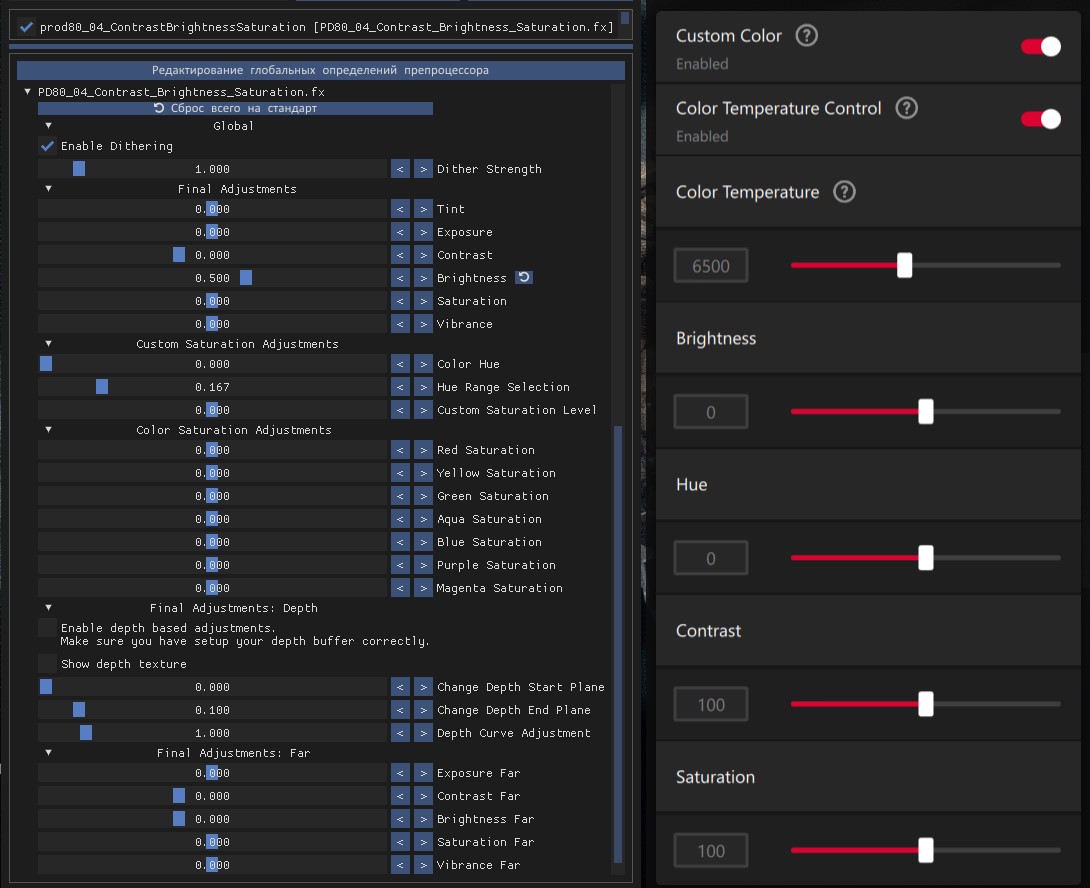Decrease Brightness 0.500 with left arrow

pos(400,277)
